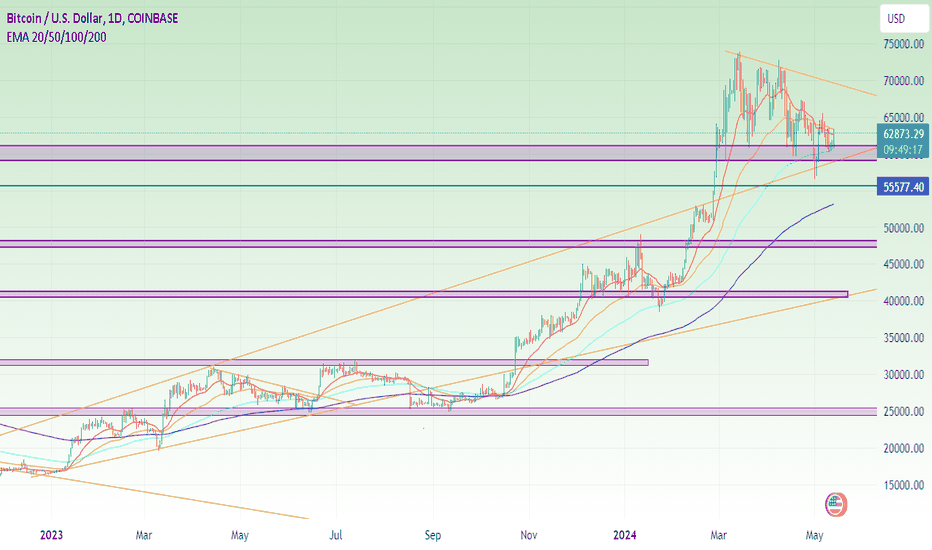Click the 75000.00 price axis label
The image size is (932, 550).
click(903, 44)
